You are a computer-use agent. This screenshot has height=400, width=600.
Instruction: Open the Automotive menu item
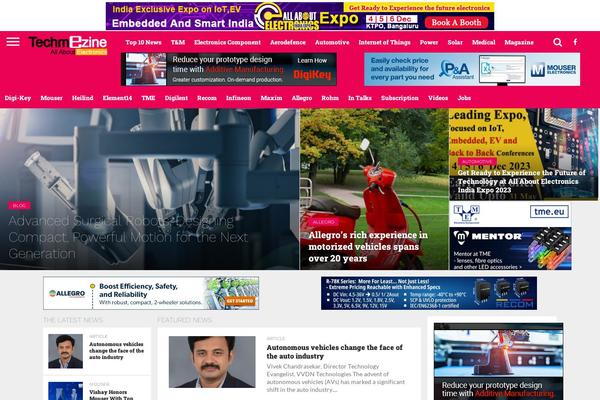332,42
